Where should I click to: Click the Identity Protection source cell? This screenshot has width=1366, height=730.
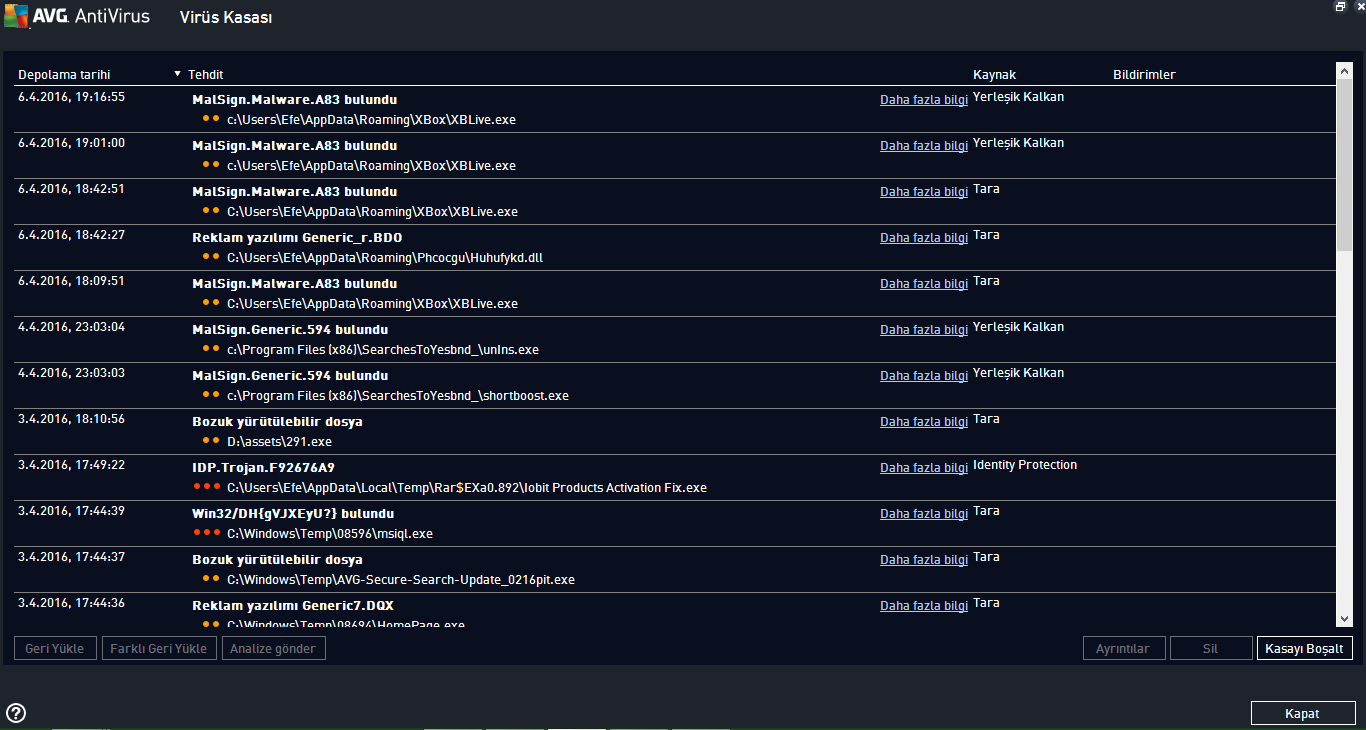pos(1025,465)
